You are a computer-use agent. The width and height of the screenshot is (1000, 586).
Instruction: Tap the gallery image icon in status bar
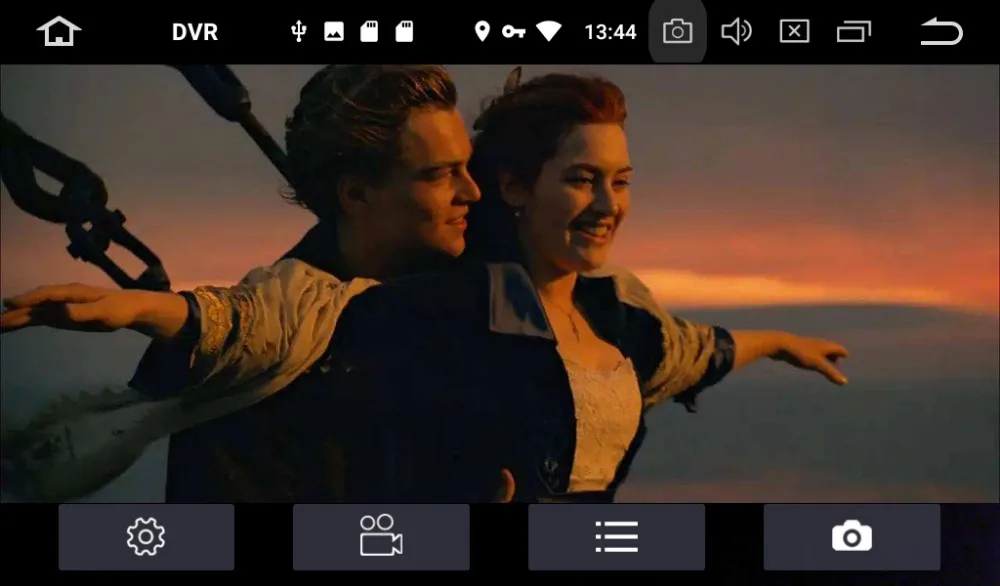coord(333,31)
